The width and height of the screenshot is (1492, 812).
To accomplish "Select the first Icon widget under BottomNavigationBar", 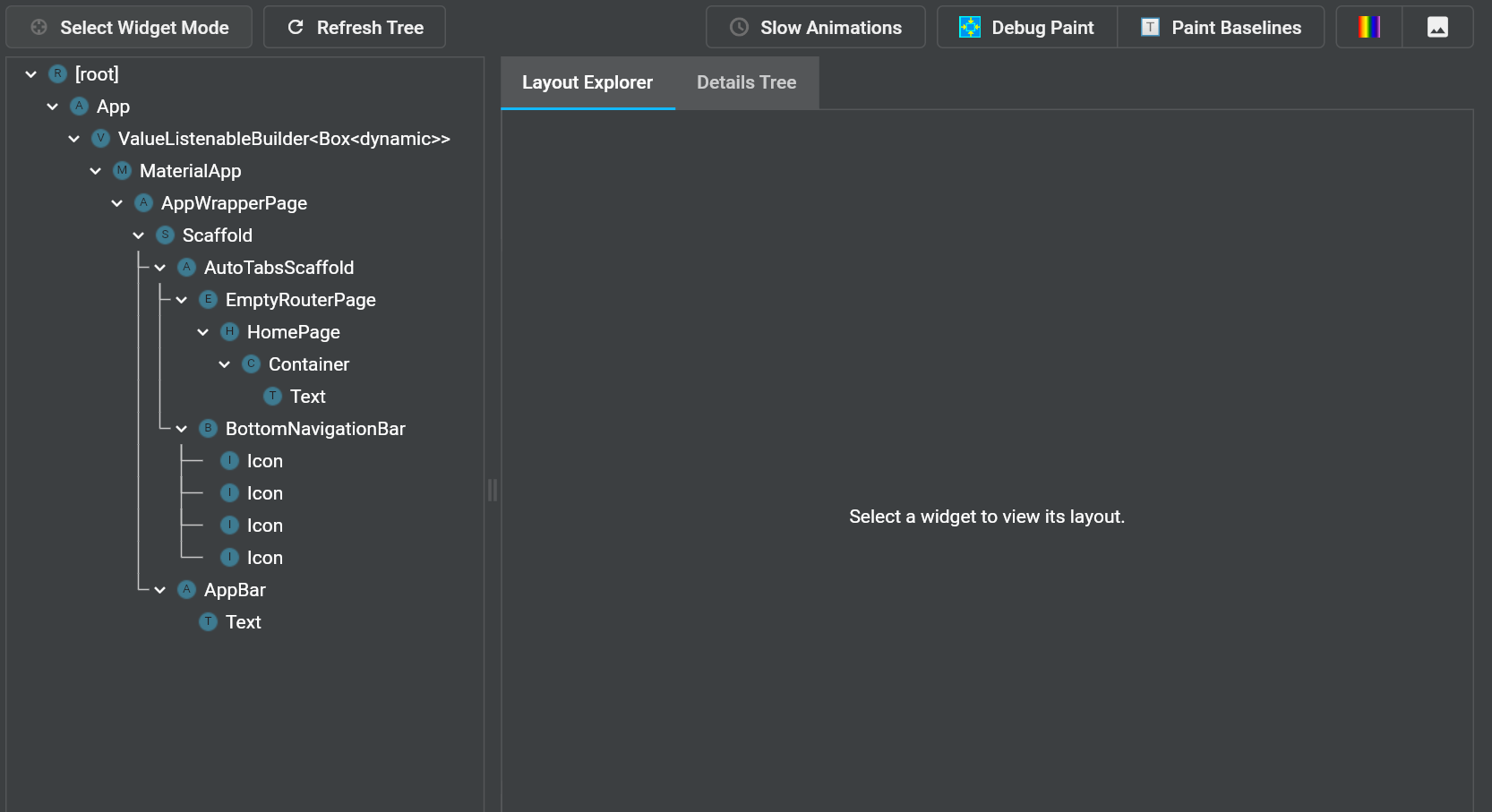I will [x=264, y=460].
